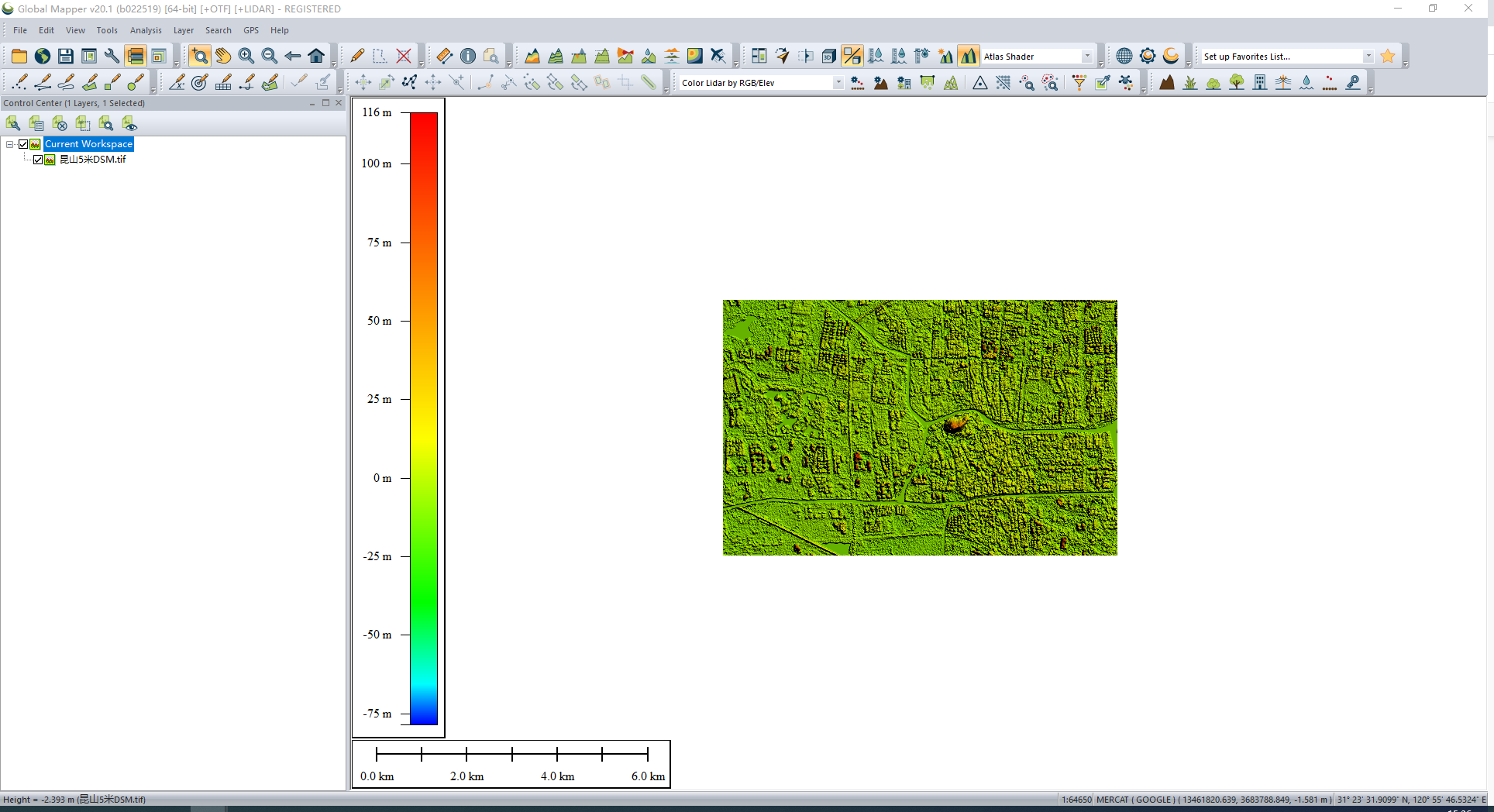Click the Zoom In magnifier icon
The image size is (1494, 812).
(x=246, y=56)
